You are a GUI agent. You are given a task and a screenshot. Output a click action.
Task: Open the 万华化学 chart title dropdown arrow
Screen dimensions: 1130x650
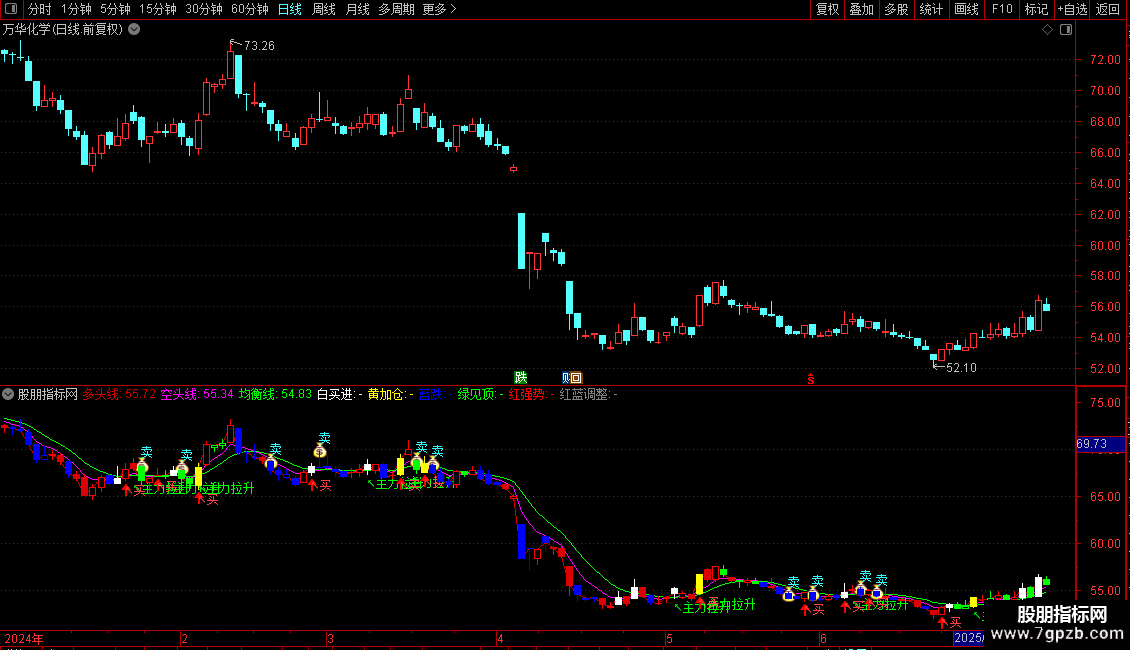click(x=134, y=30)
